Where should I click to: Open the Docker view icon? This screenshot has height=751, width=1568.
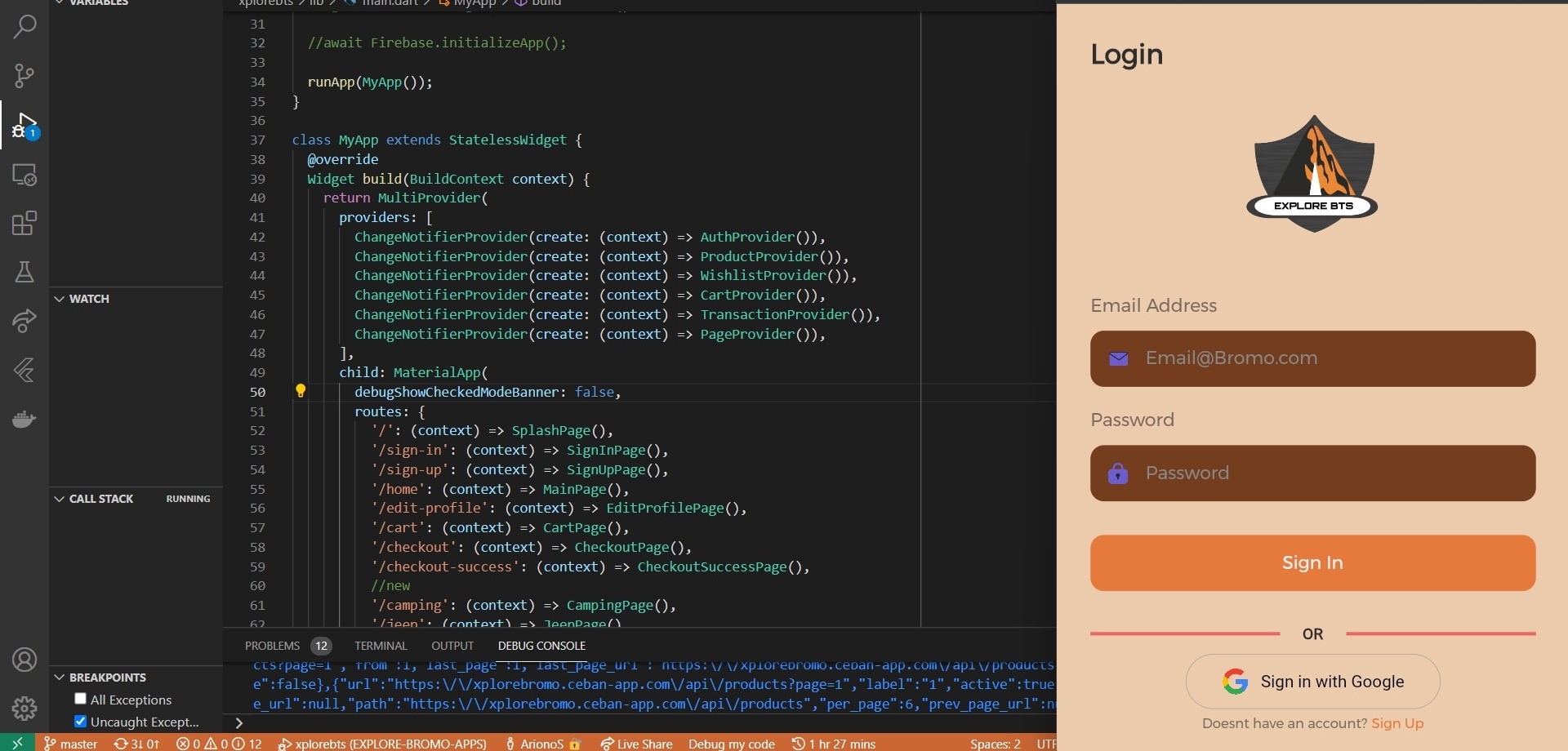pos(24,419)
